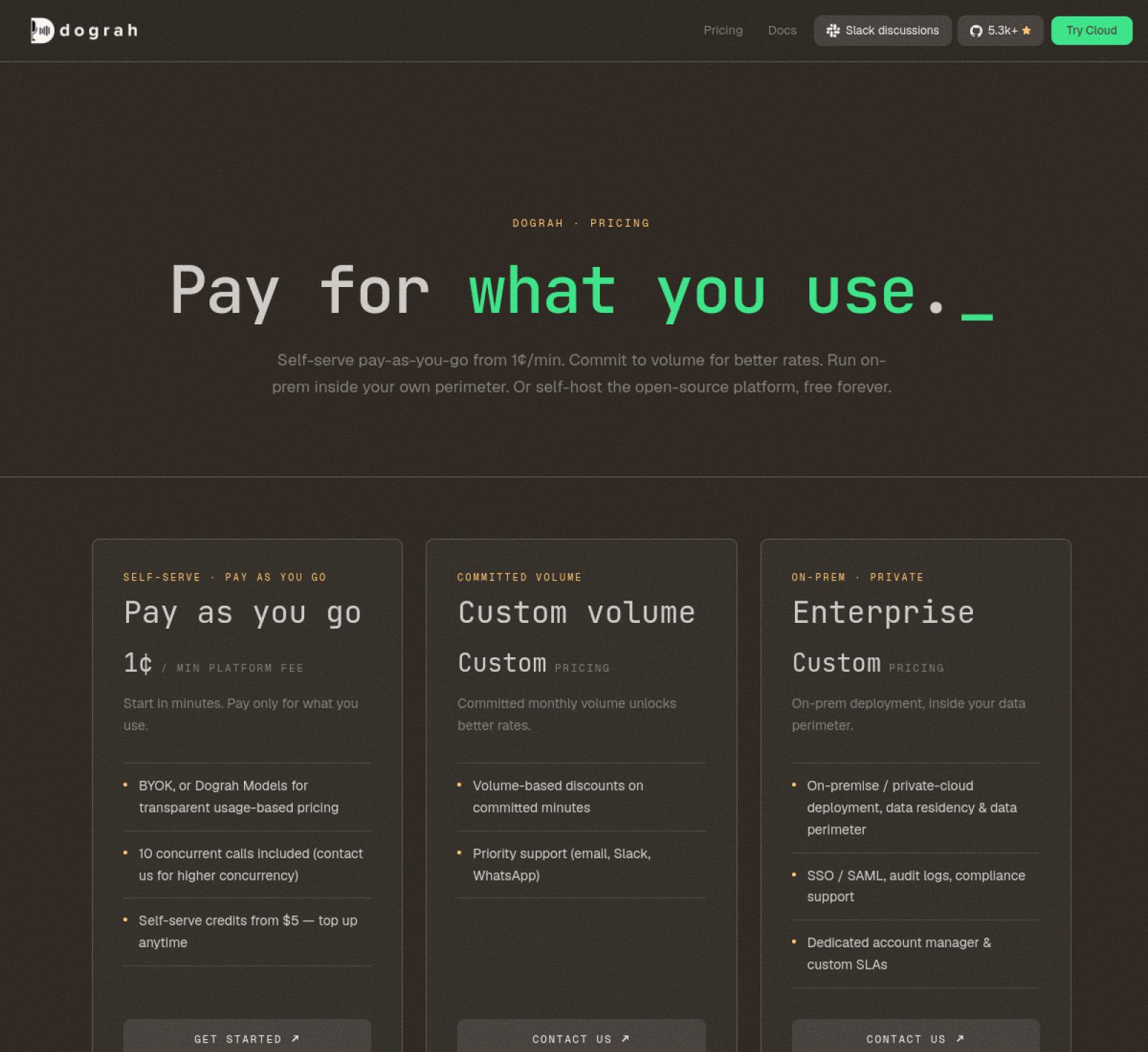The image size is (1148, 1052).
Task: Click 'Custom PRICING' in Custom volume card
Action: 534,663
